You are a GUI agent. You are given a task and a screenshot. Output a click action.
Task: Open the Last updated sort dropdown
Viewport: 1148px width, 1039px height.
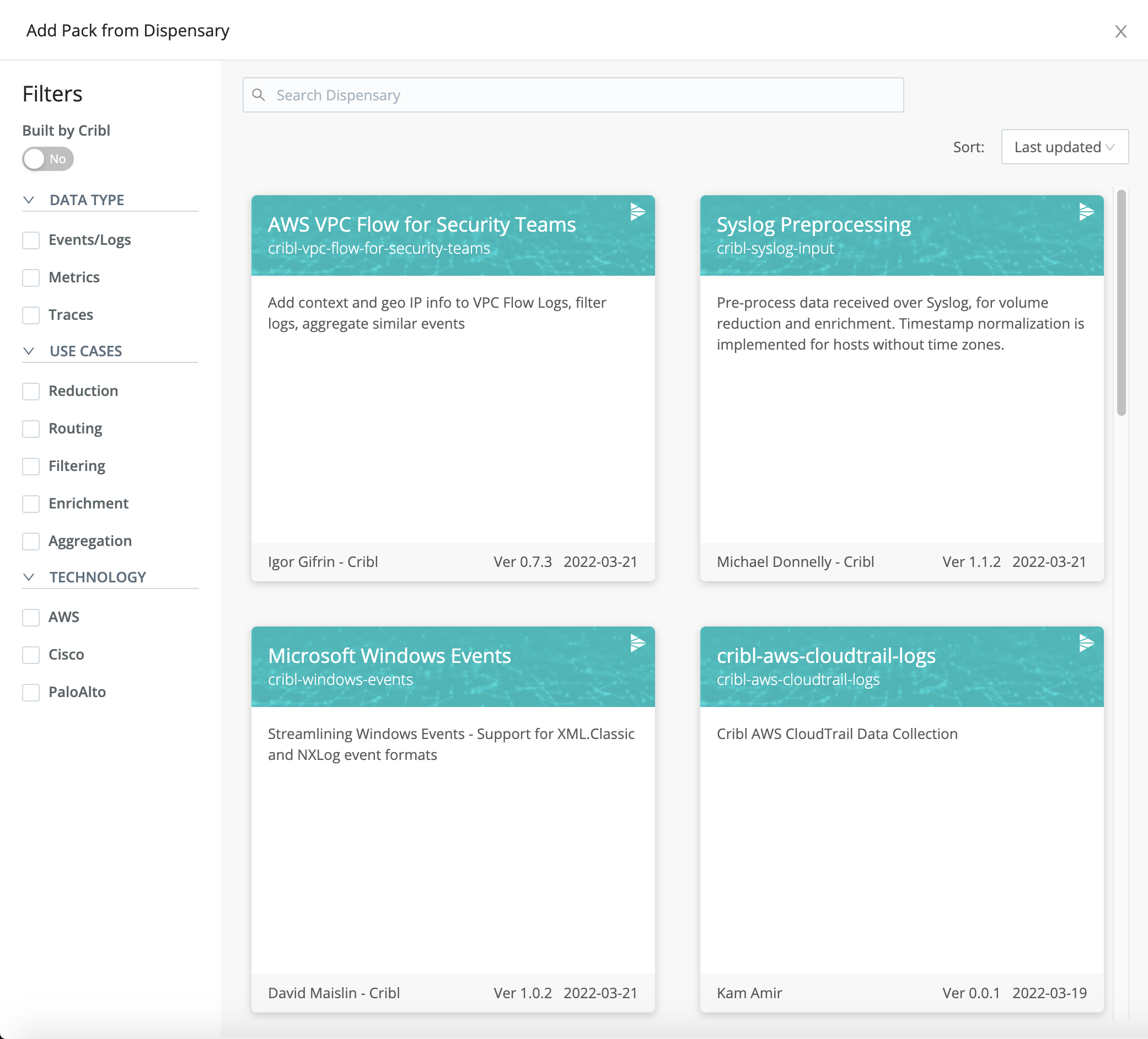(x=1064, y=147)
